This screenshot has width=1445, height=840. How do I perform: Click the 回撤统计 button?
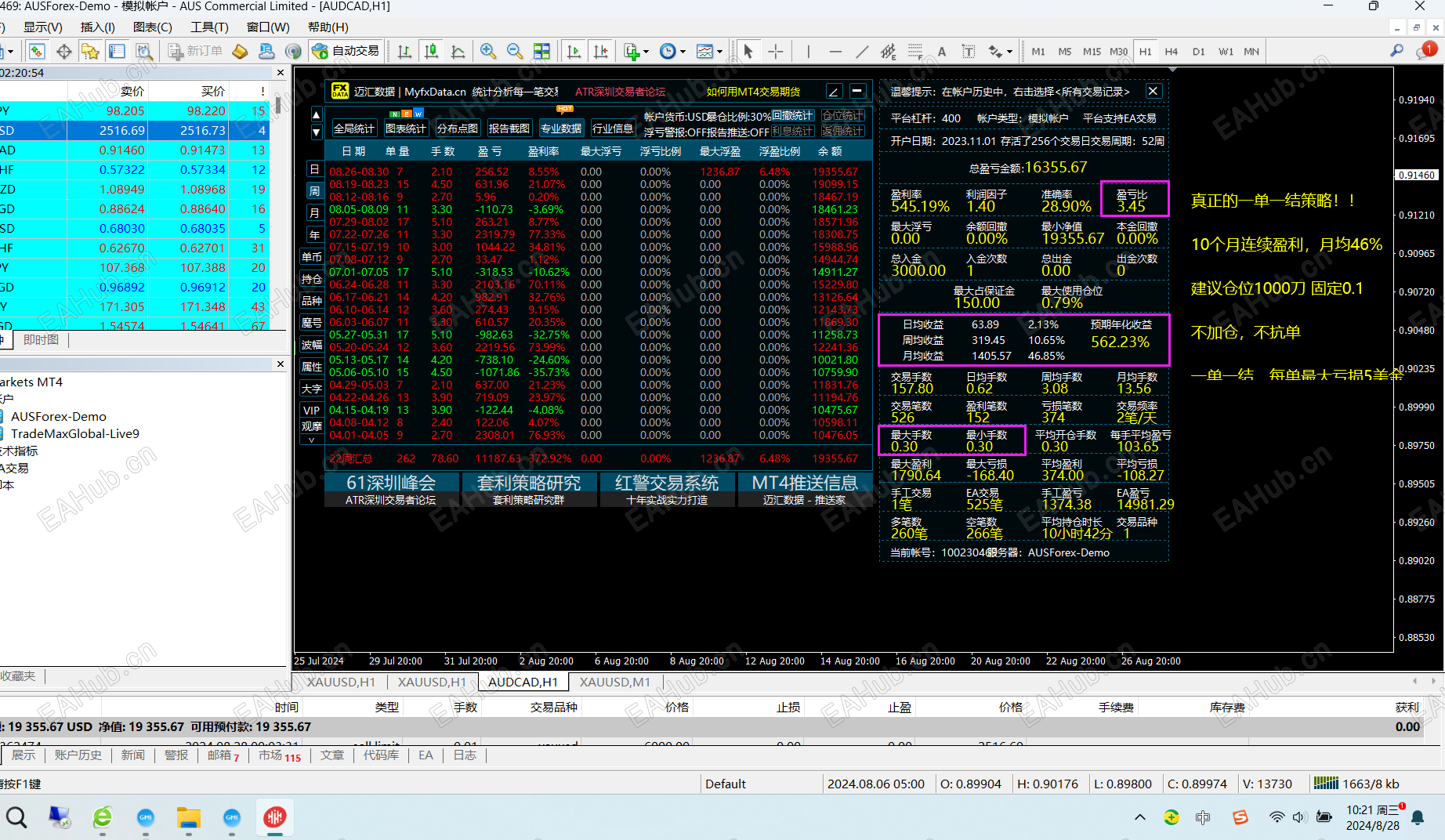(x=792, y=116)
